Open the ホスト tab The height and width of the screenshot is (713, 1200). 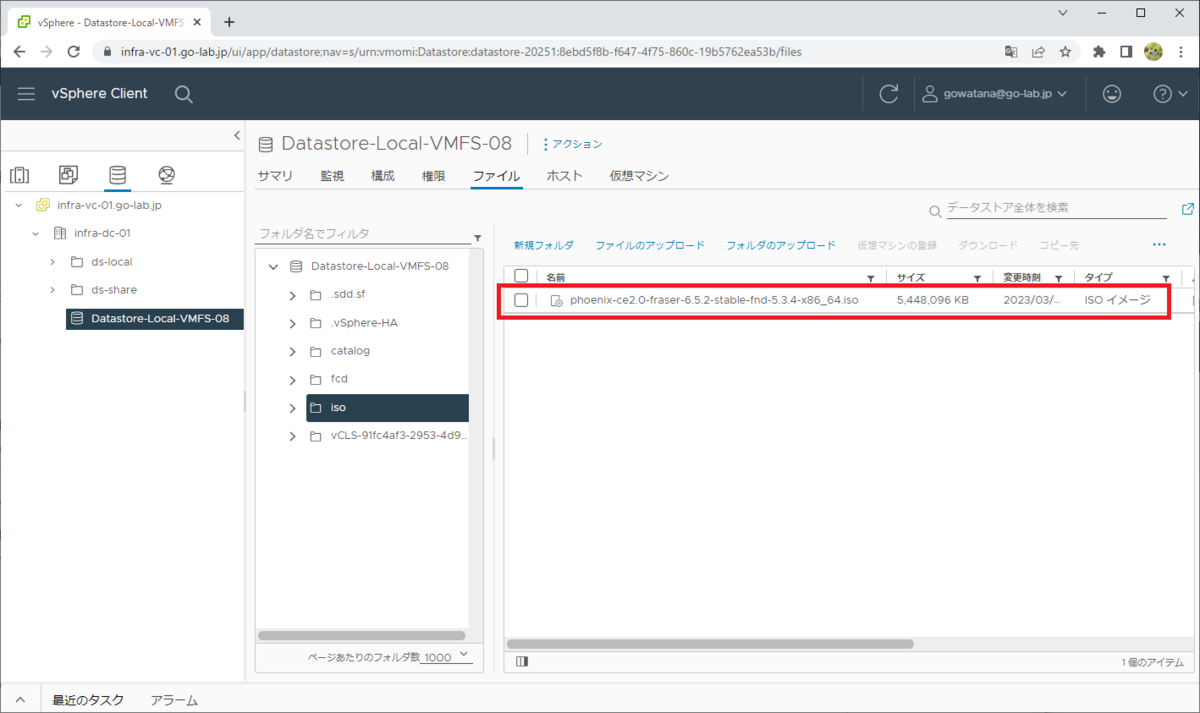564,176
